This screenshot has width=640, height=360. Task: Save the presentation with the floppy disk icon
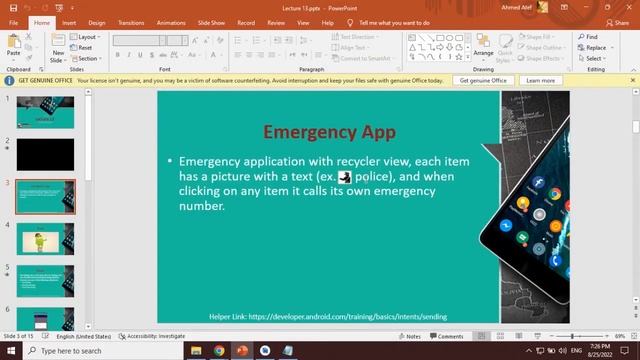[x=13, y=8]
